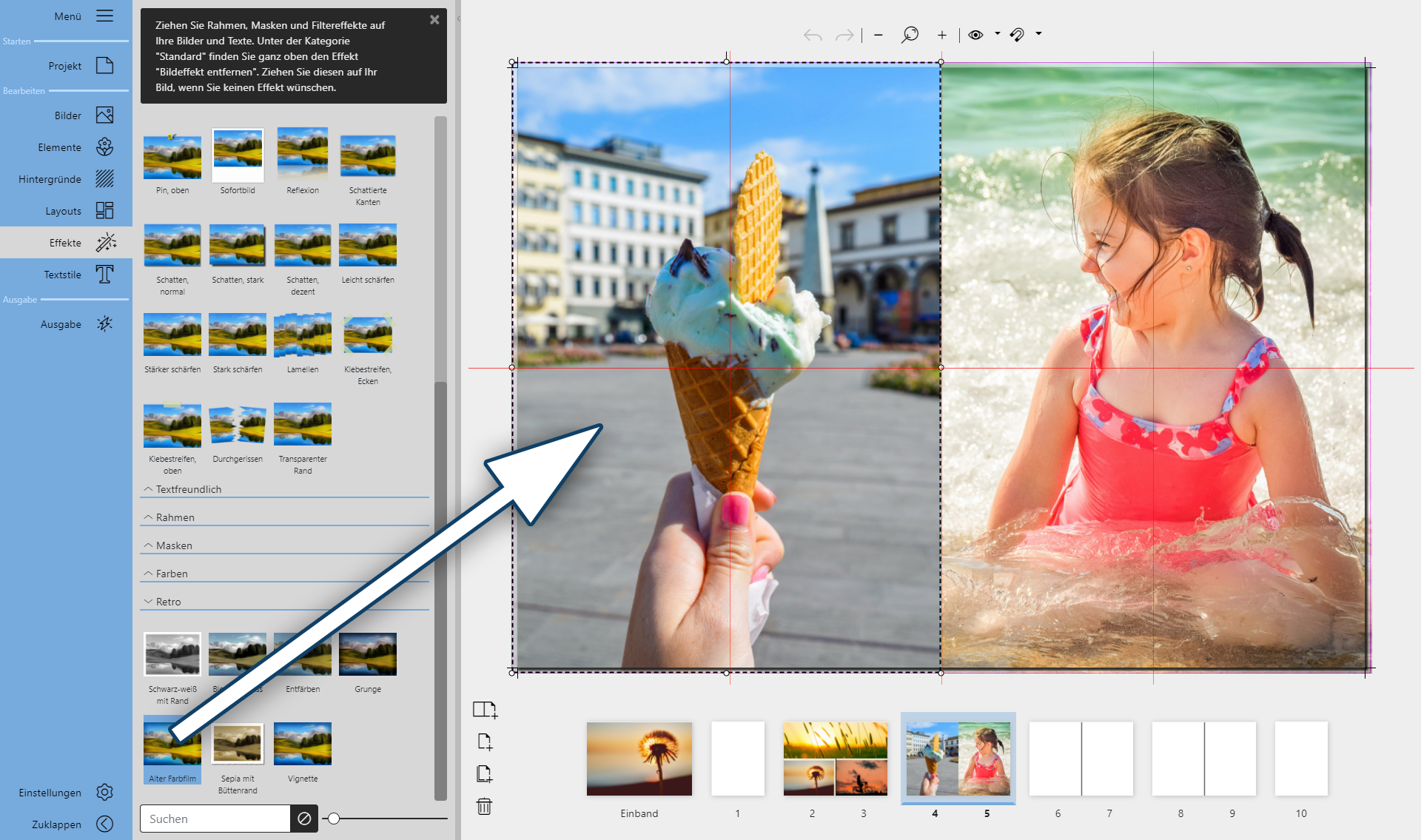Add a double page spread
This screenshot has width=1421, height=840.
485,710
